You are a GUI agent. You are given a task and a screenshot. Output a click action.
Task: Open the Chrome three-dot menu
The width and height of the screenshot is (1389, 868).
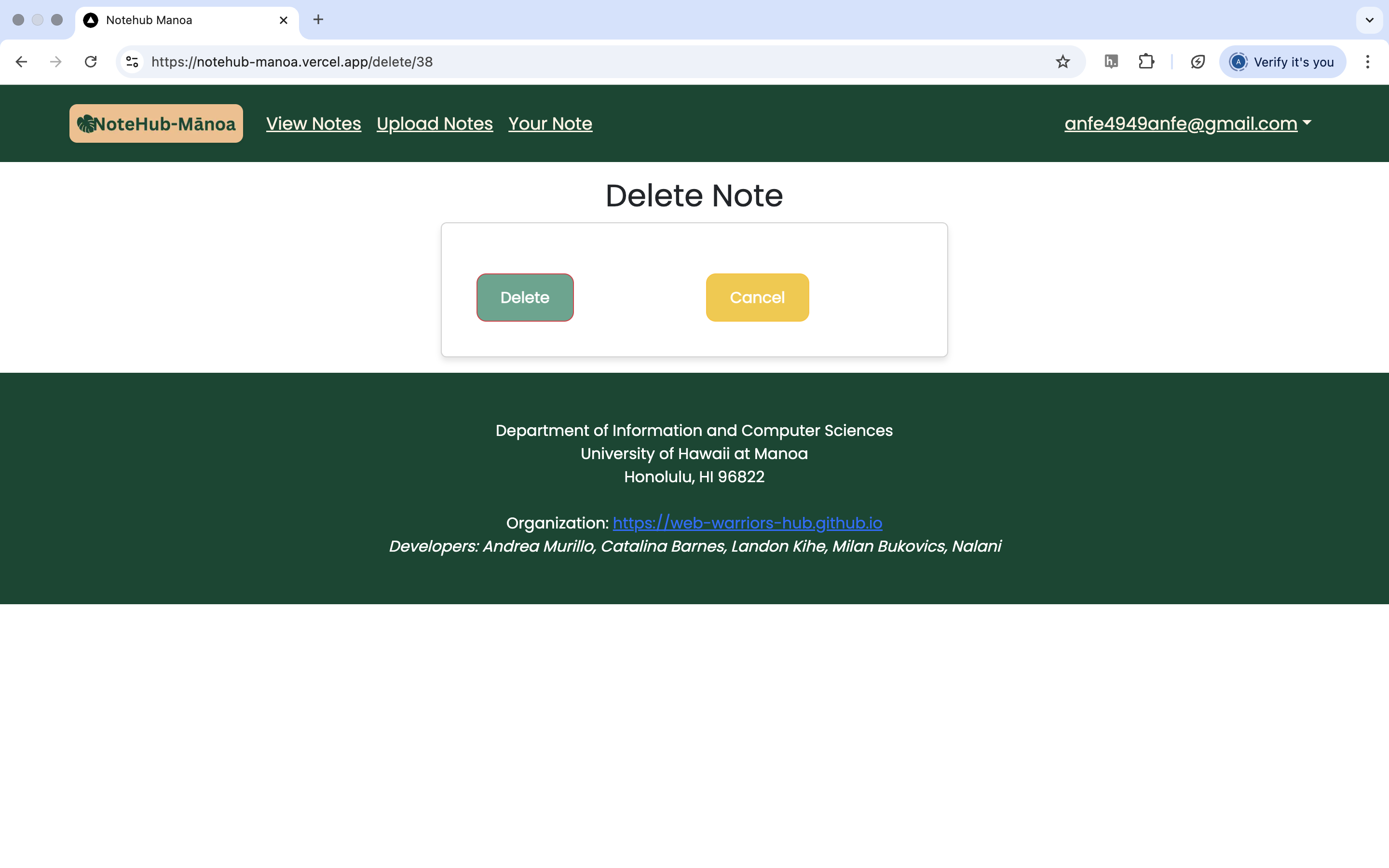pos(1367,61)
